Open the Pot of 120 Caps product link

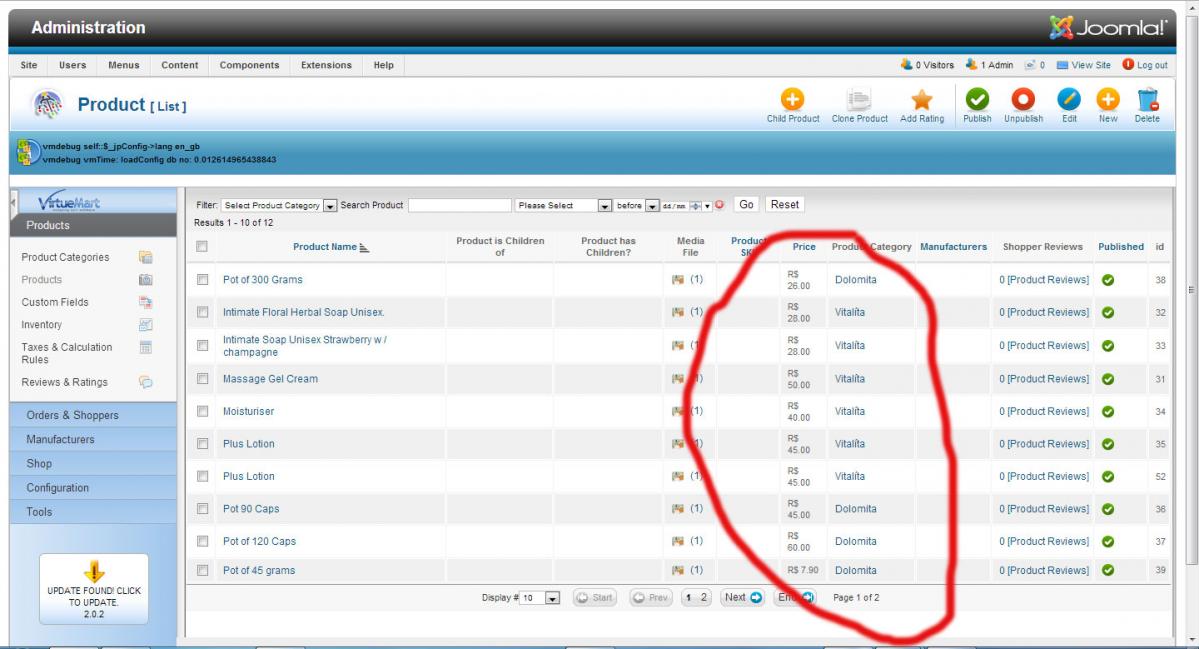point(259,541)
